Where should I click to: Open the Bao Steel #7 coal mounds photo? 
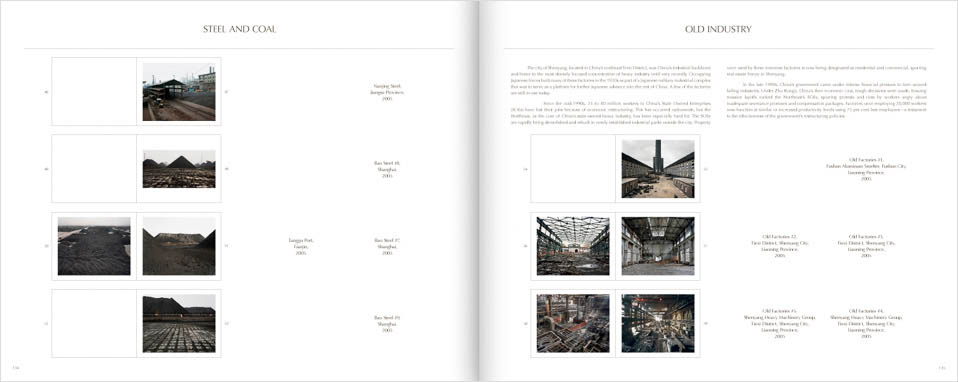[x=179, y=246]
